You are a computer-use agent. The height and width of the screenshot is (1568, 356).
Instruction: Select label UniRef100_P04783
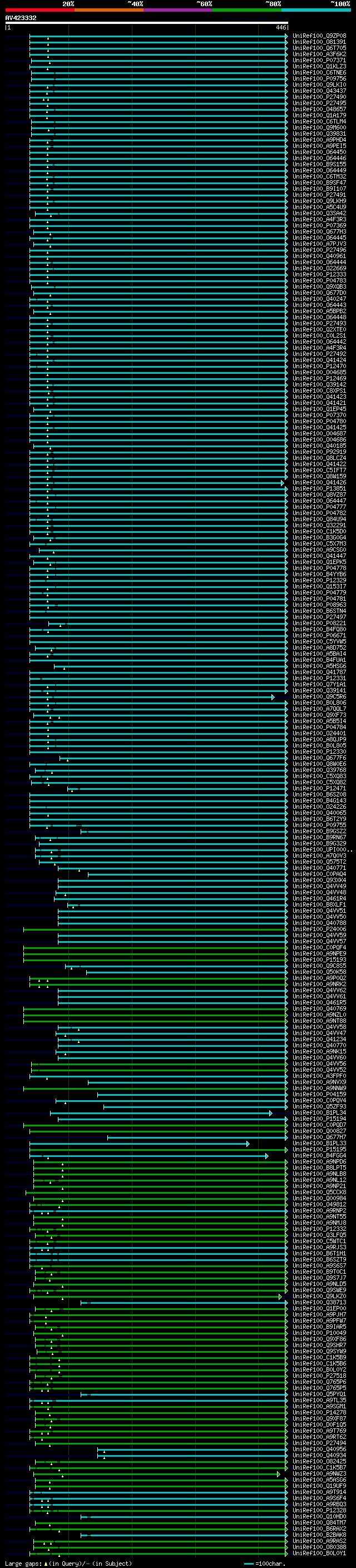(319, 280)
